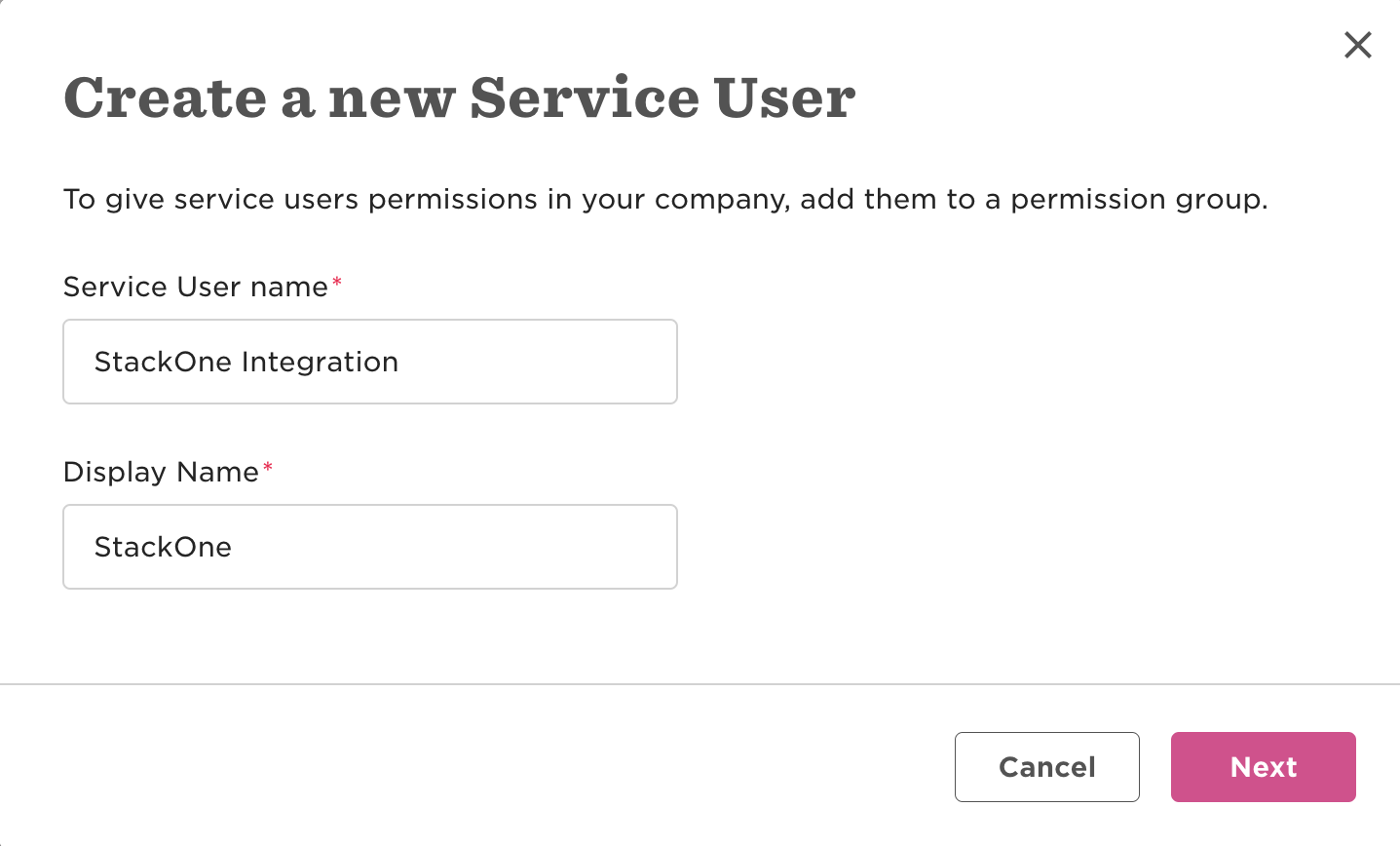Click the 'StackOne' text in Display Name box
This screenshot has height=846, width=1400.
click(163, 547)
